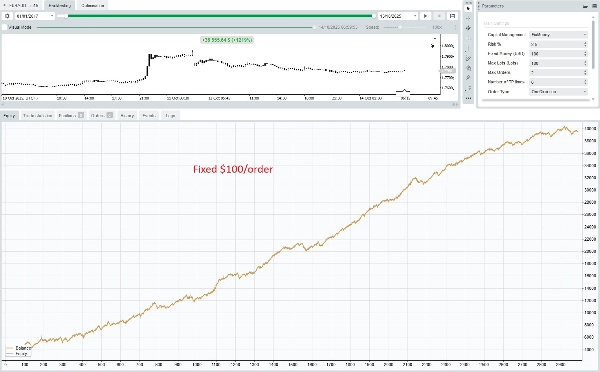Click the Parameters panel vertical scrollbar

(x=593, y=44)
